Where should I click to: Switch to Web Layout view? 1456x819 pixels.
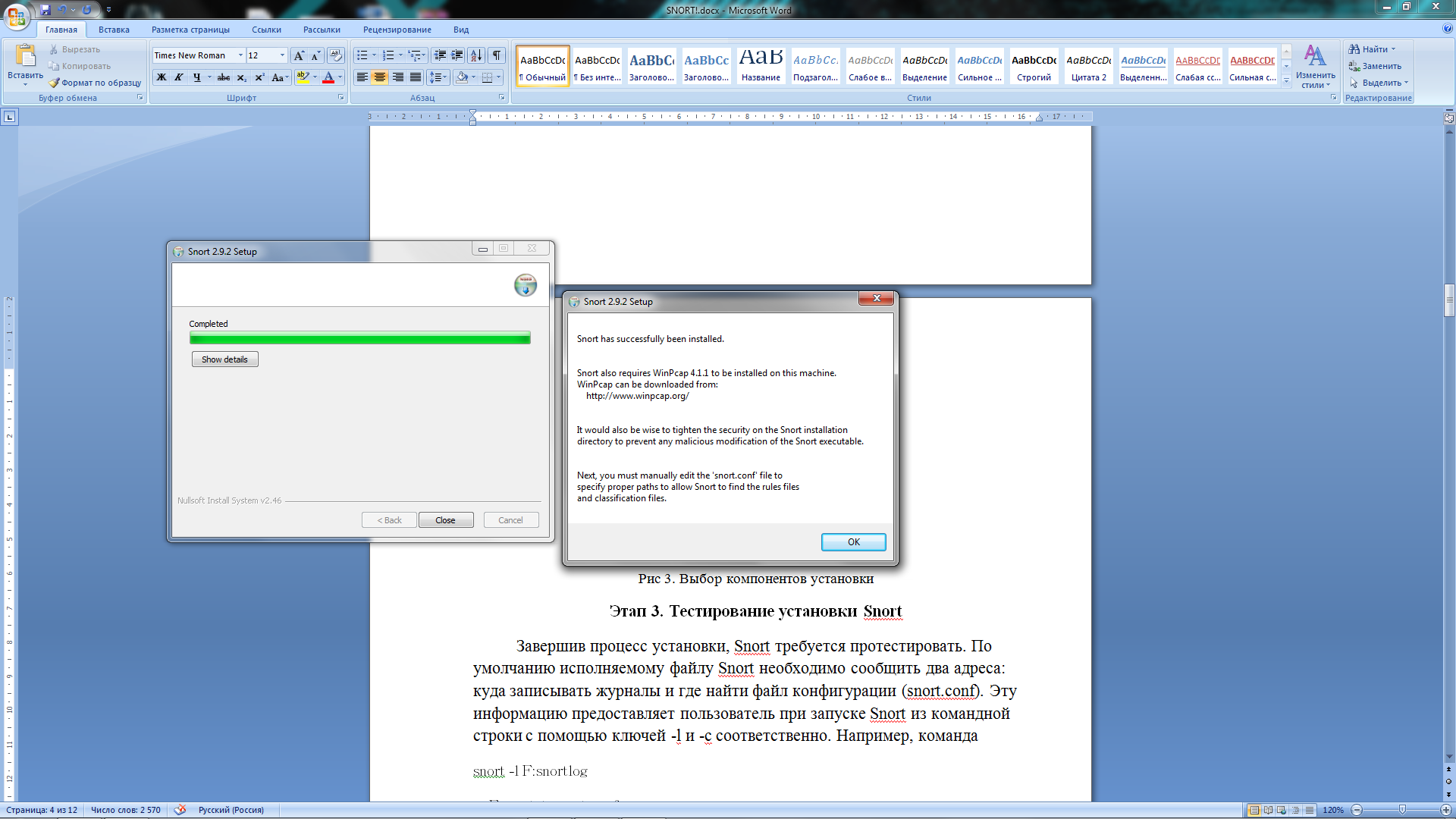coord(1282,810)
